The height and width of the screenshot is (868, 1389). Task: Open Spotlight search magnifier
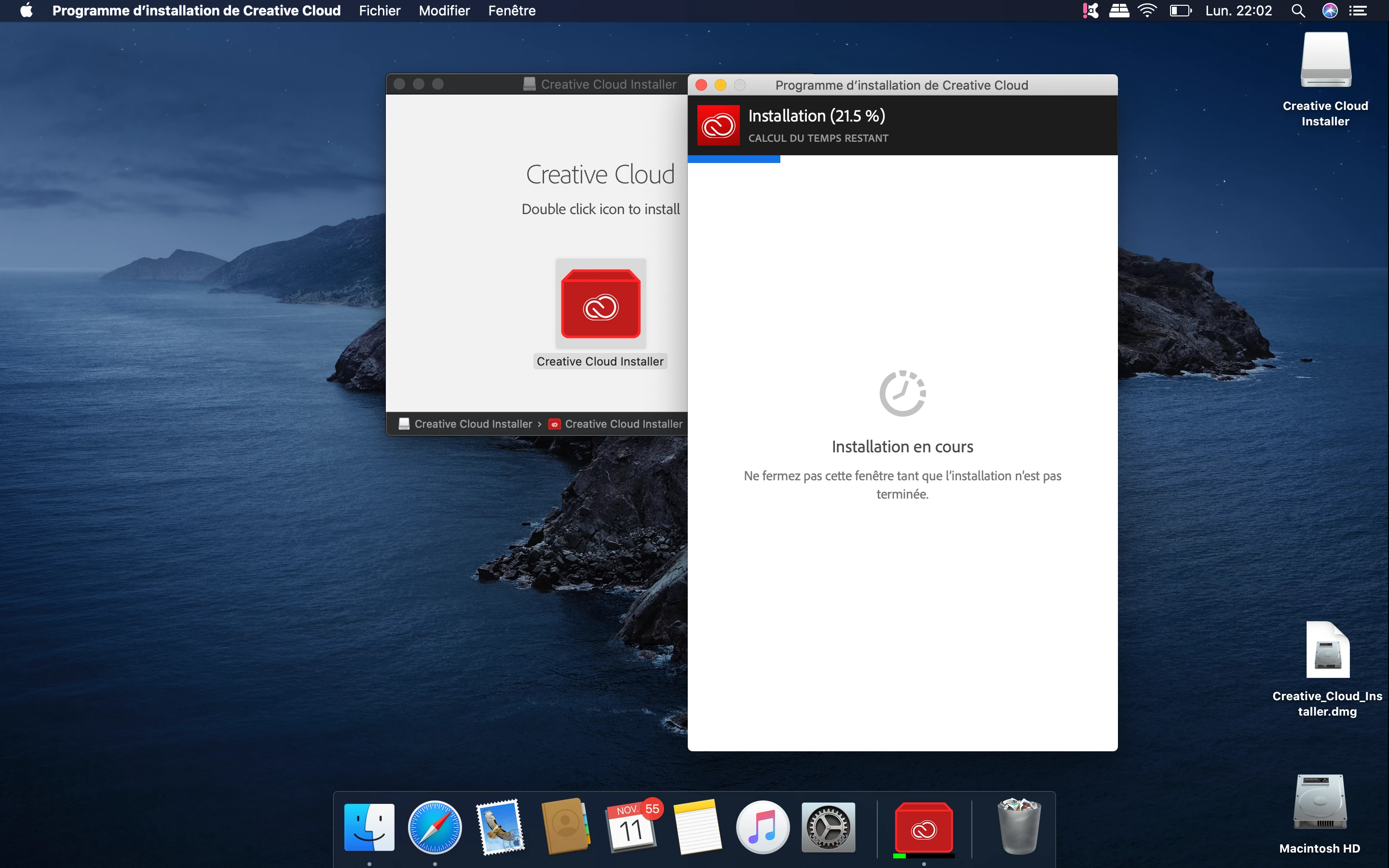click(x=1298, y=11)
